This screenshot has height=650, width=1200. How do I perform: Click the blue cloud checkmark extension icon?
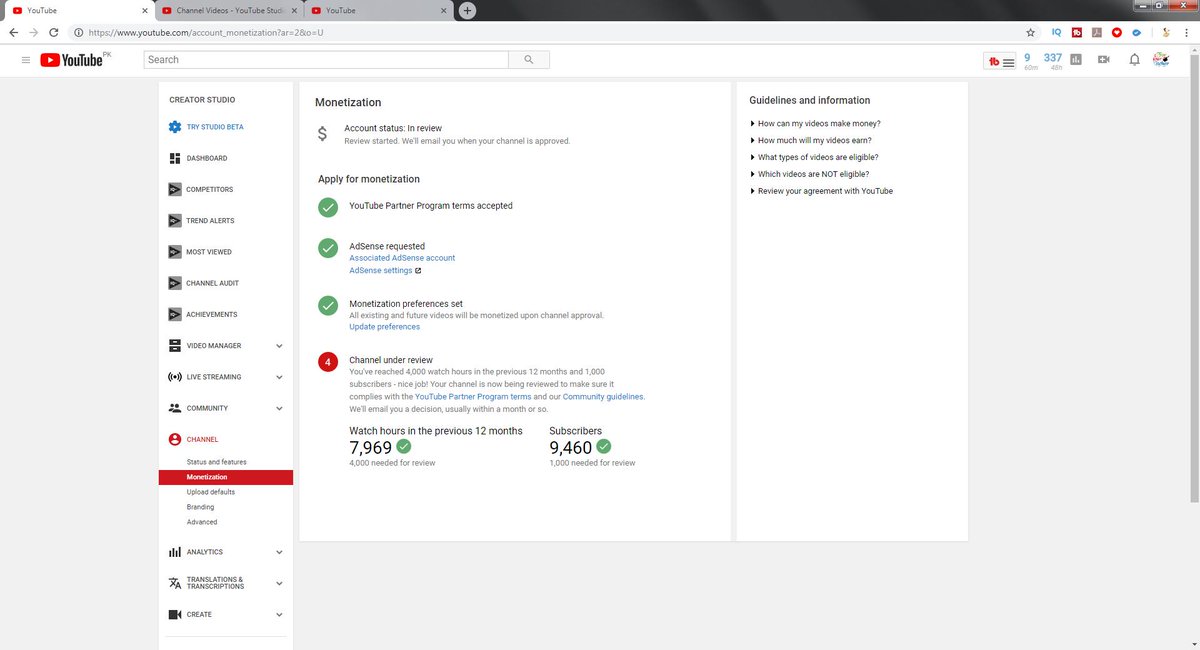(1137, 32)
